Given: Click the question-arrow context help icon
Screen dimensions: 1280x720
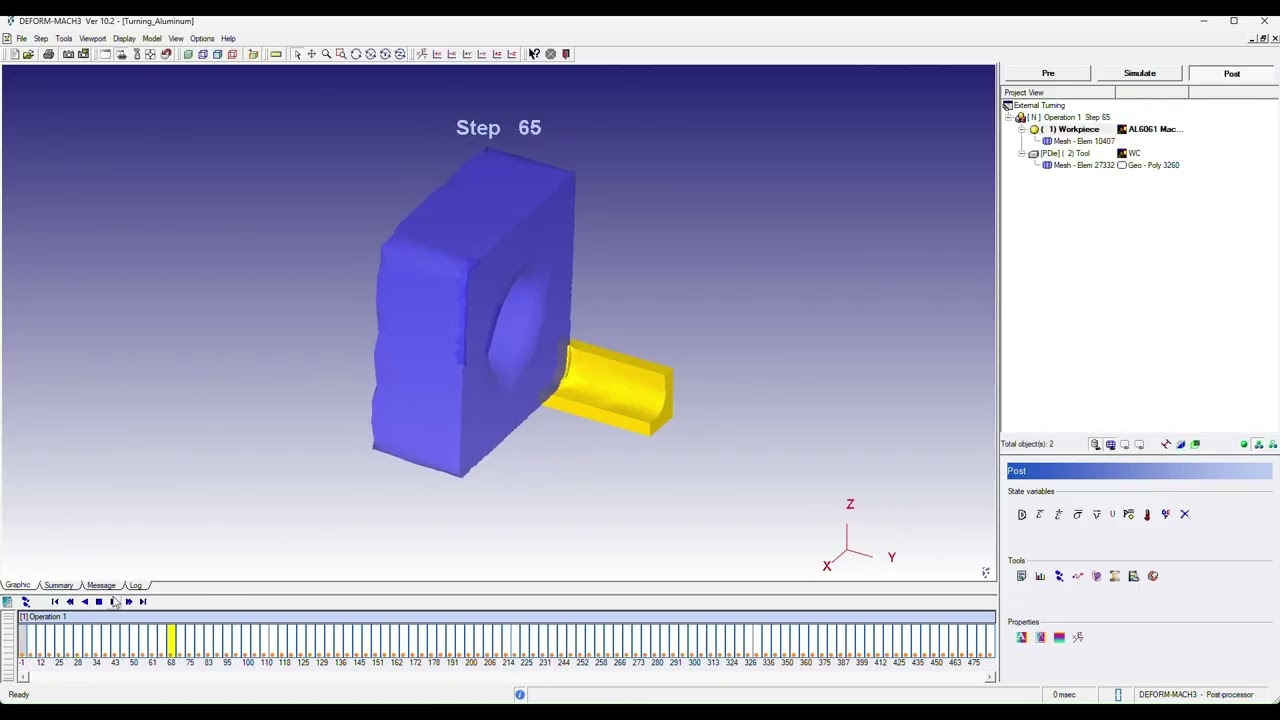Looking at the screenshot, I should coord(535,54).
